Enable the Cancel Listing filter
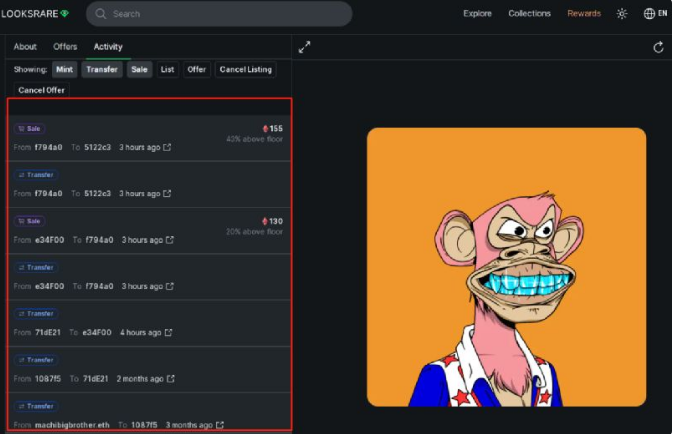673x434 pixels. click(246, 70)
